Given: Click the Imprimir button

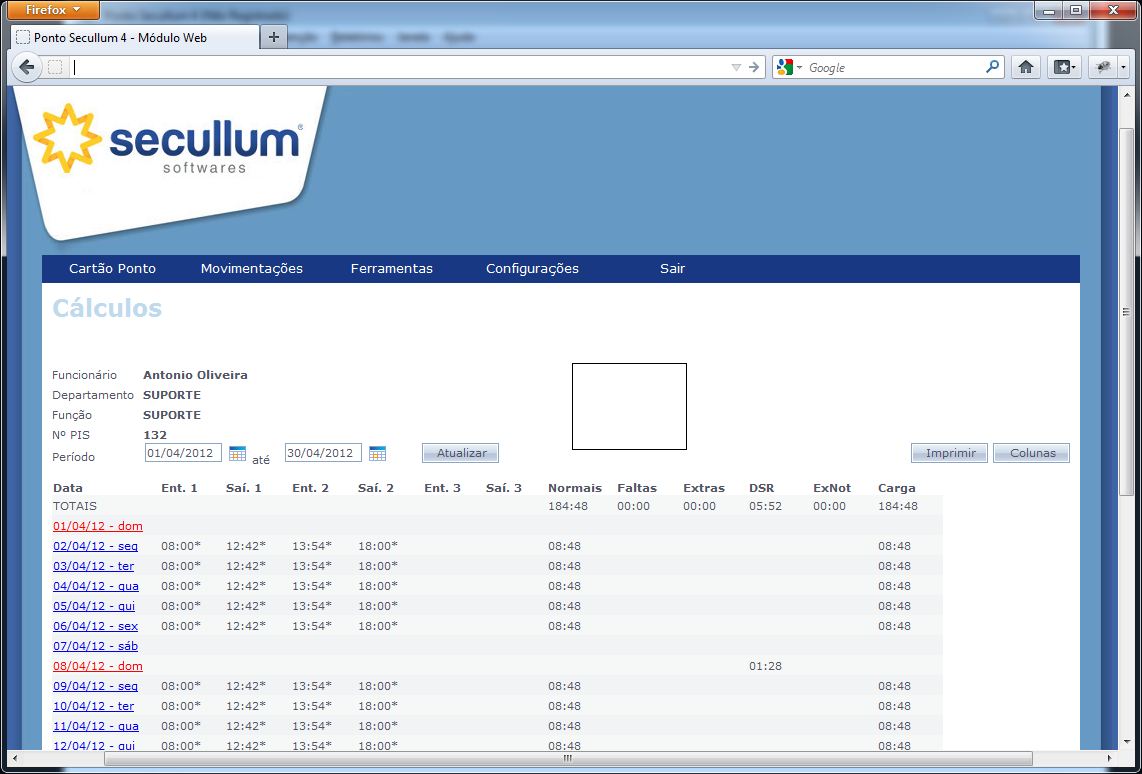Looking at the screenshot, I should (x=950, y=453).
